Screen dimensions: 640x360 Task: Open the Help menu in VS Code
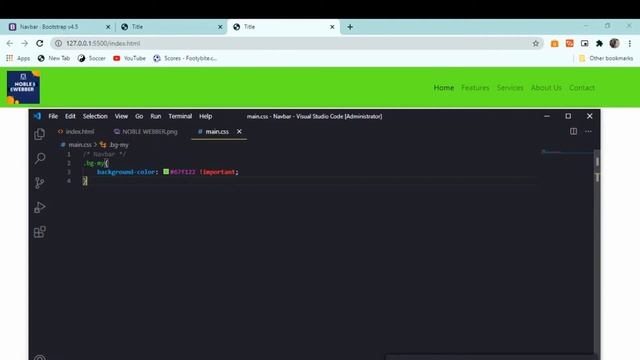tap(205, 116)
